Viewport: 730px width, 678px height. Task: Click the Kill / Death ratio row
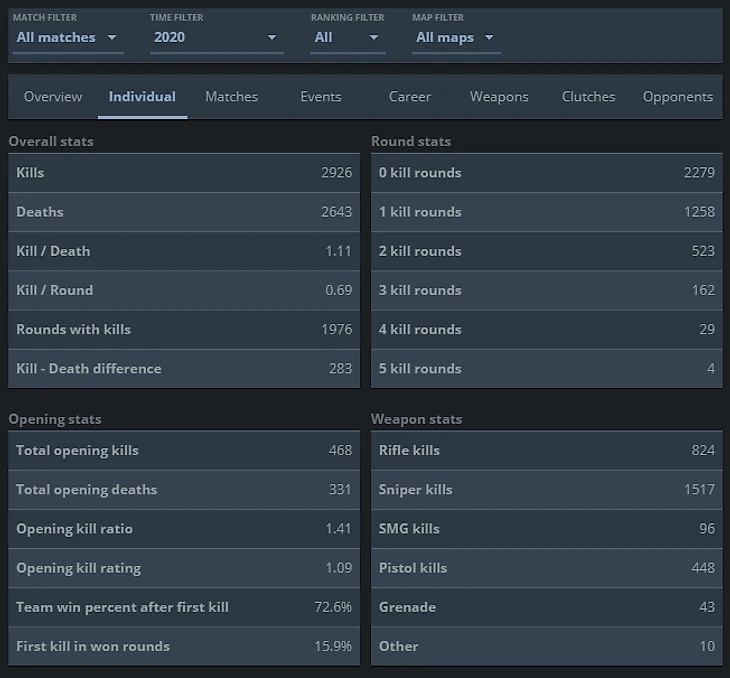[183, 251]
